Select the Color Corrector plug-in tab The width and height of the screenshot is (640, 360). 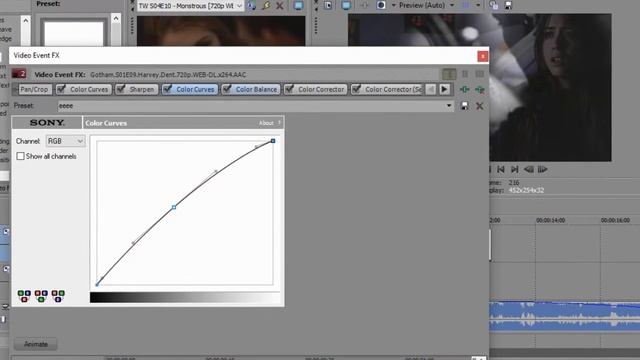click(321, 89)
